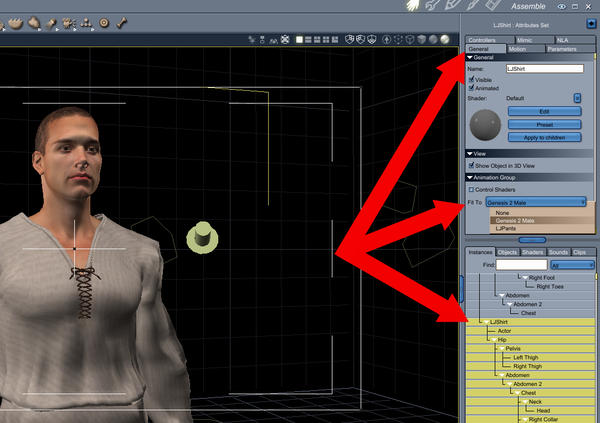Screen dimensions: 600x423
Task: Click the shader Edit button
Action: coord(545,111)
